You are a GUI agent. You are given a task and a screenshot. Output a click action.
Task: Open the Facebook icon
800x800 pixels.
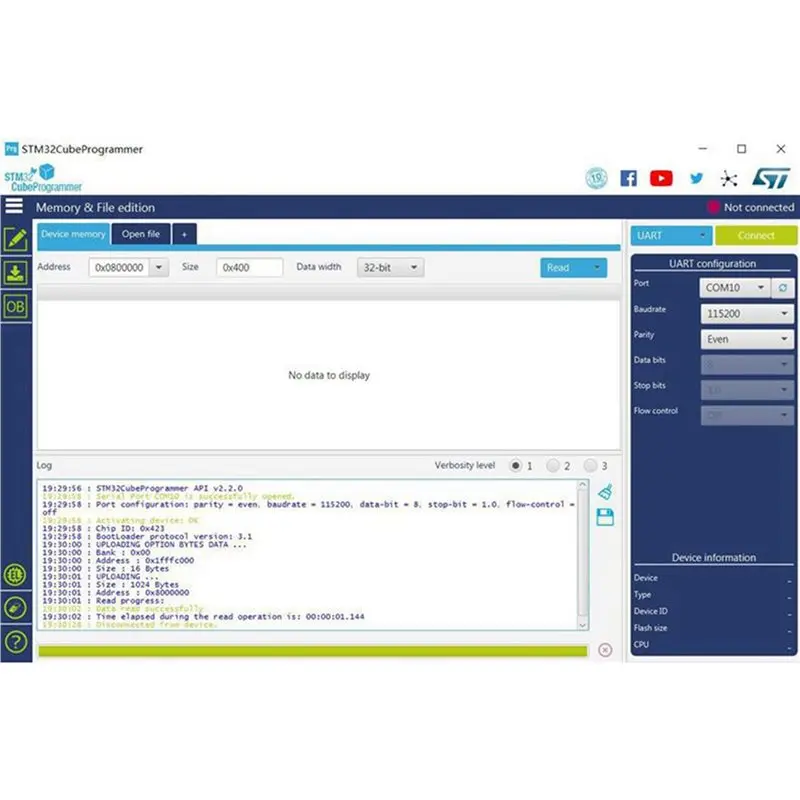628,178
